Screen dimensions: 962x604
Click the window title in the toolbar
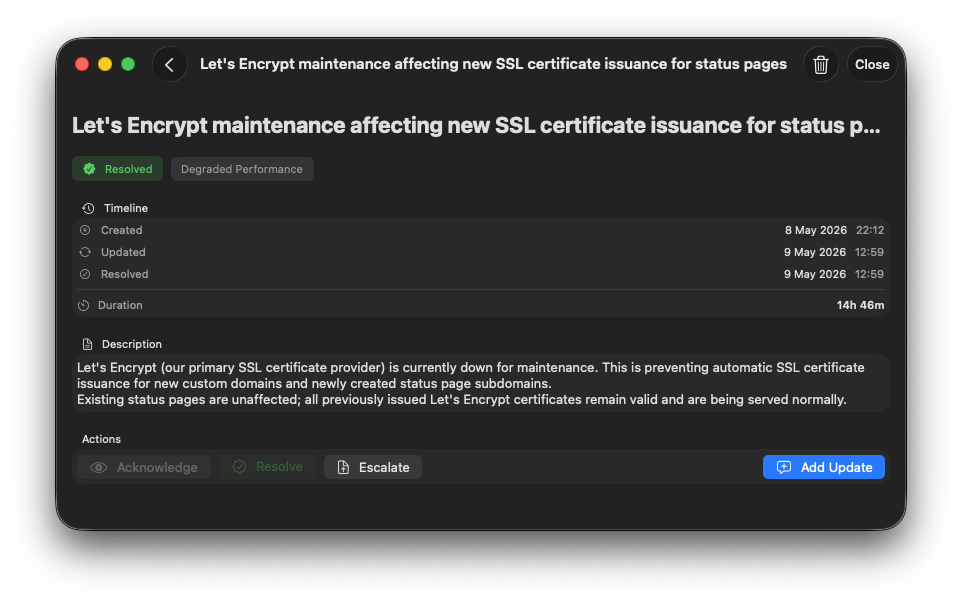493,64
